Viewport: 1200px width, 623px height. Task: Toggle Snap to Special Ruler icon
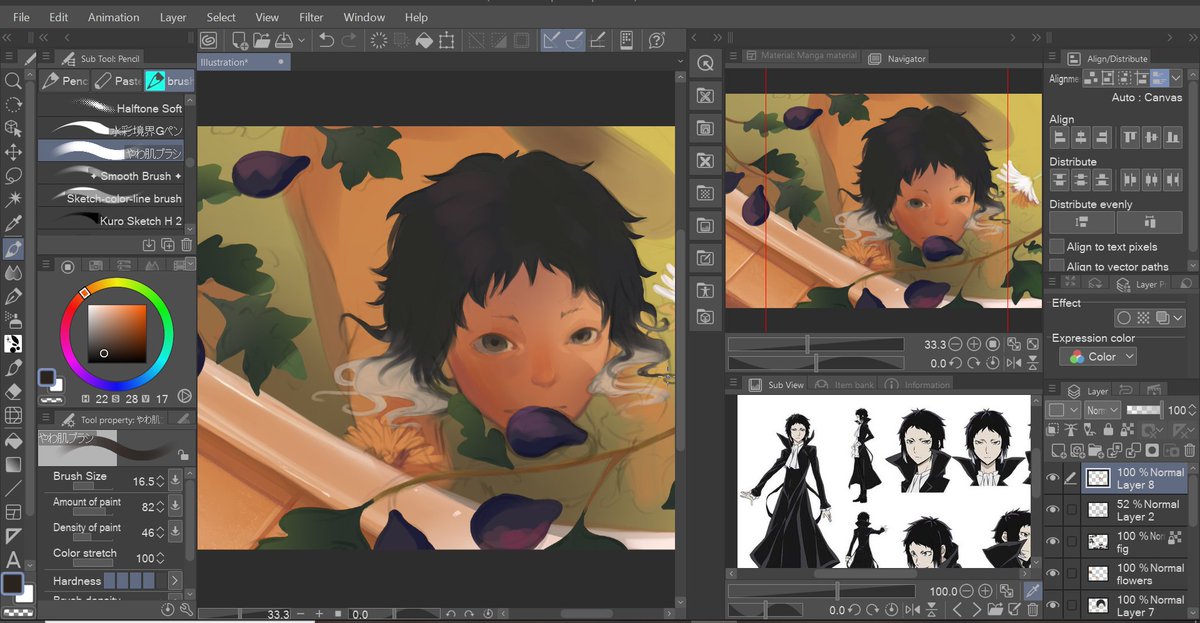(x=574, y=40)
